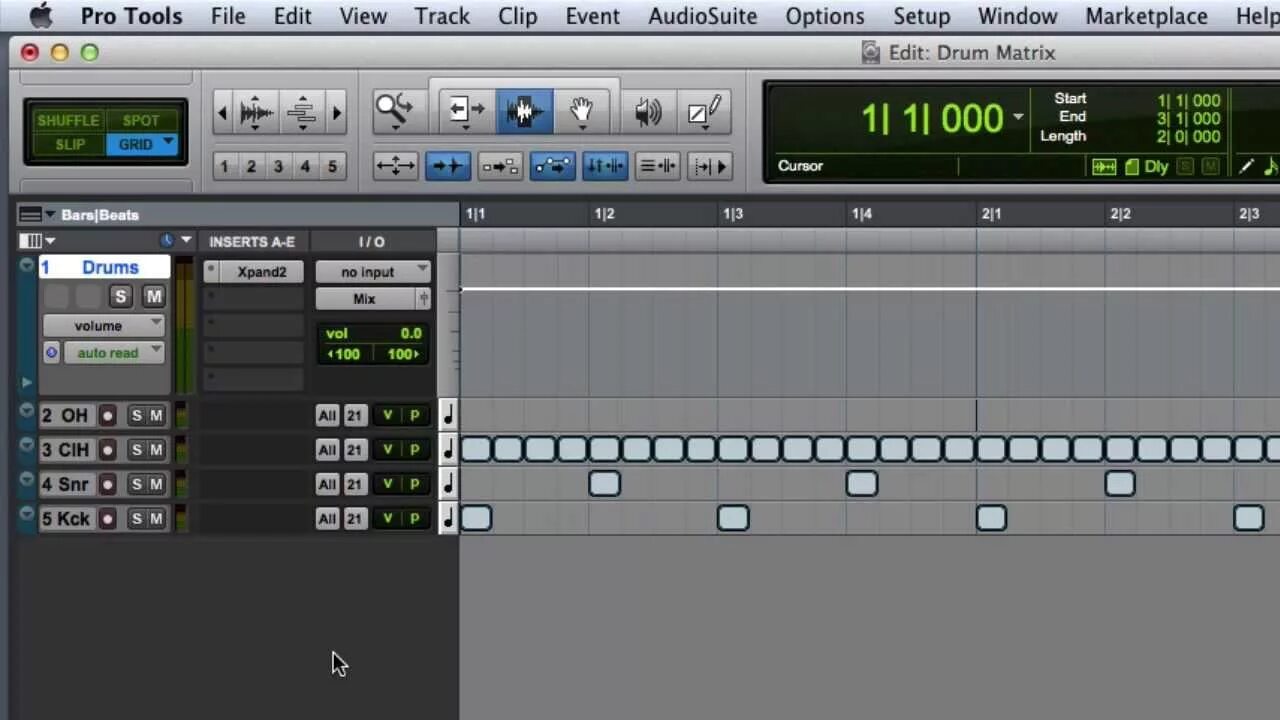
Task: Click the left pan 100 value
Action: pyautogui.click(x=346, y=354)
